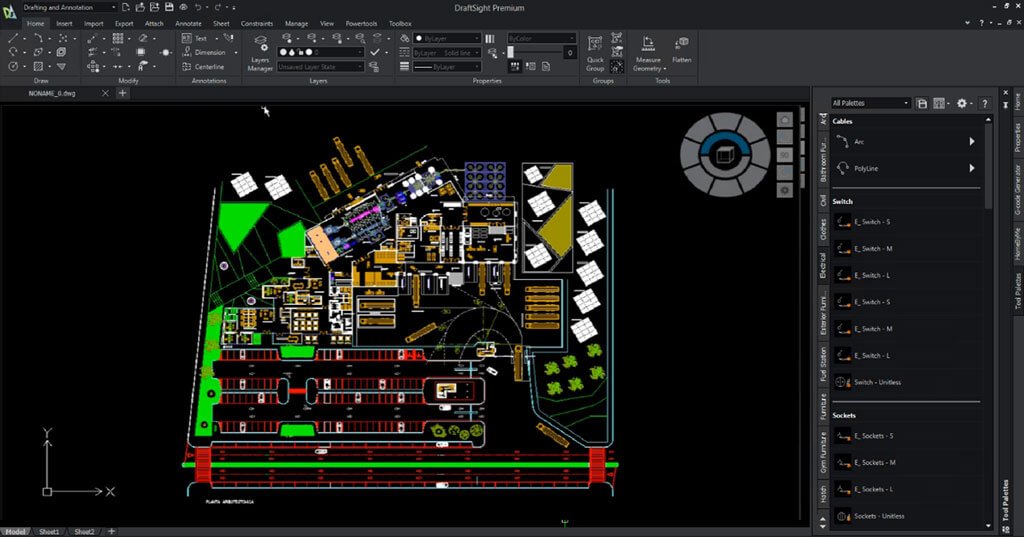Click the view cube navigator center
The image size is (1024, 537).
(725, 153)
